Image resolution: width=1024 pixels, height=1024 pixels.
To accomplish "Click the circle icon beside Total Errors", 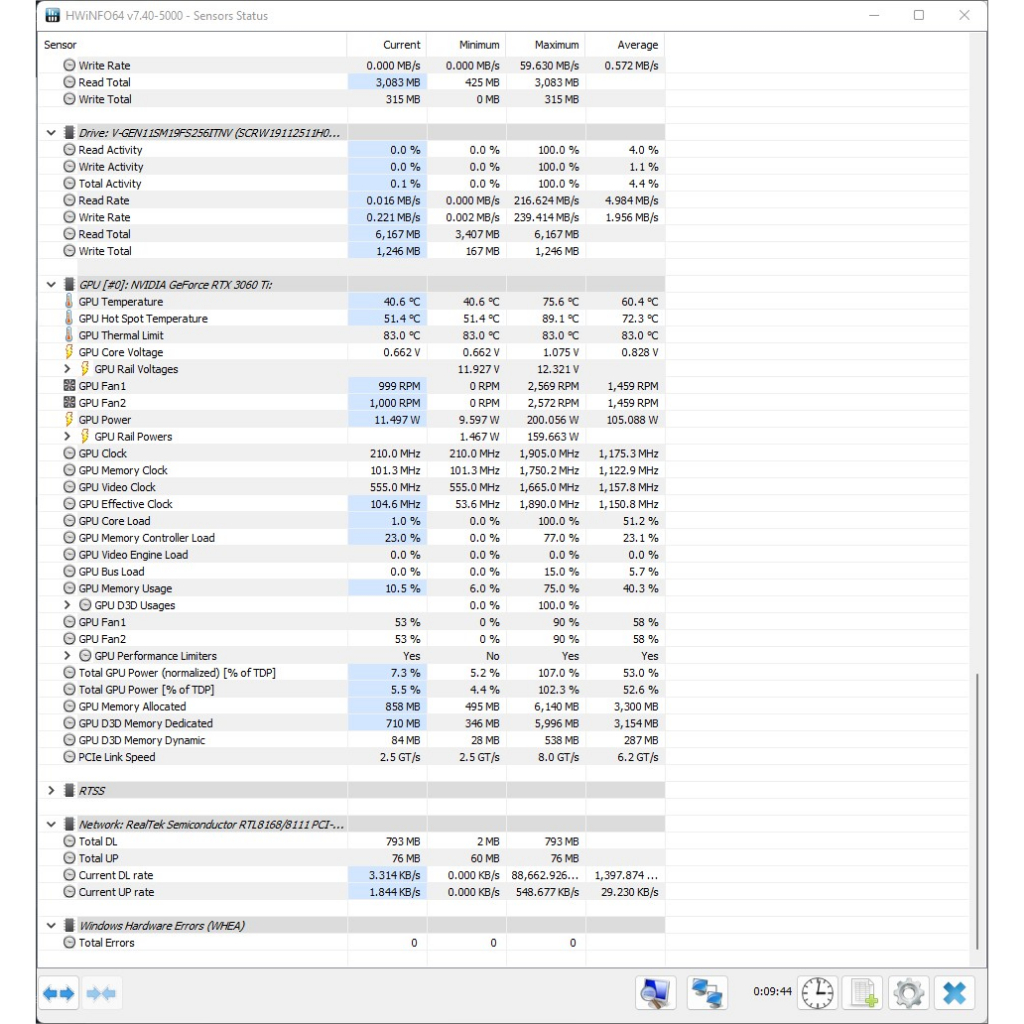I will point(69,942).
